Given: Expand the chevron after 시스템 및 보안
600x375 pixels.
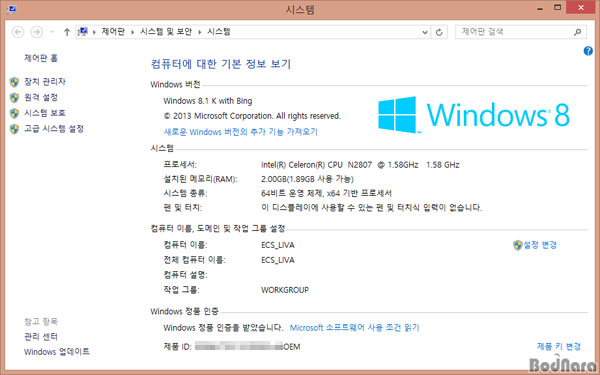Looking at the screenshot, I should (199, 32).
